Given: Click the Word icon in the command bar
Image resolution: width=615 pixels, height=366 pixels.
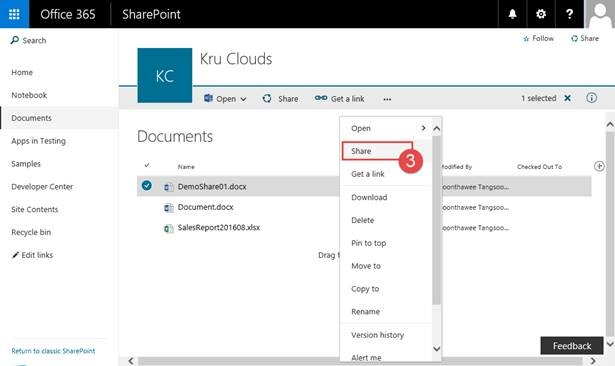Looking at the screenshot, I should pos(208,98).
